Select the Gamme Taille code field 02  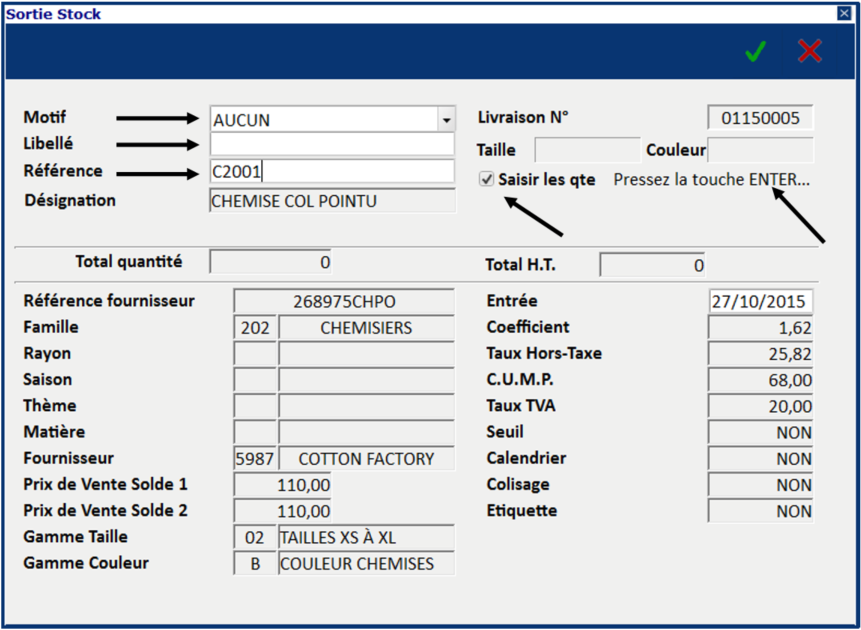[255, 537]
